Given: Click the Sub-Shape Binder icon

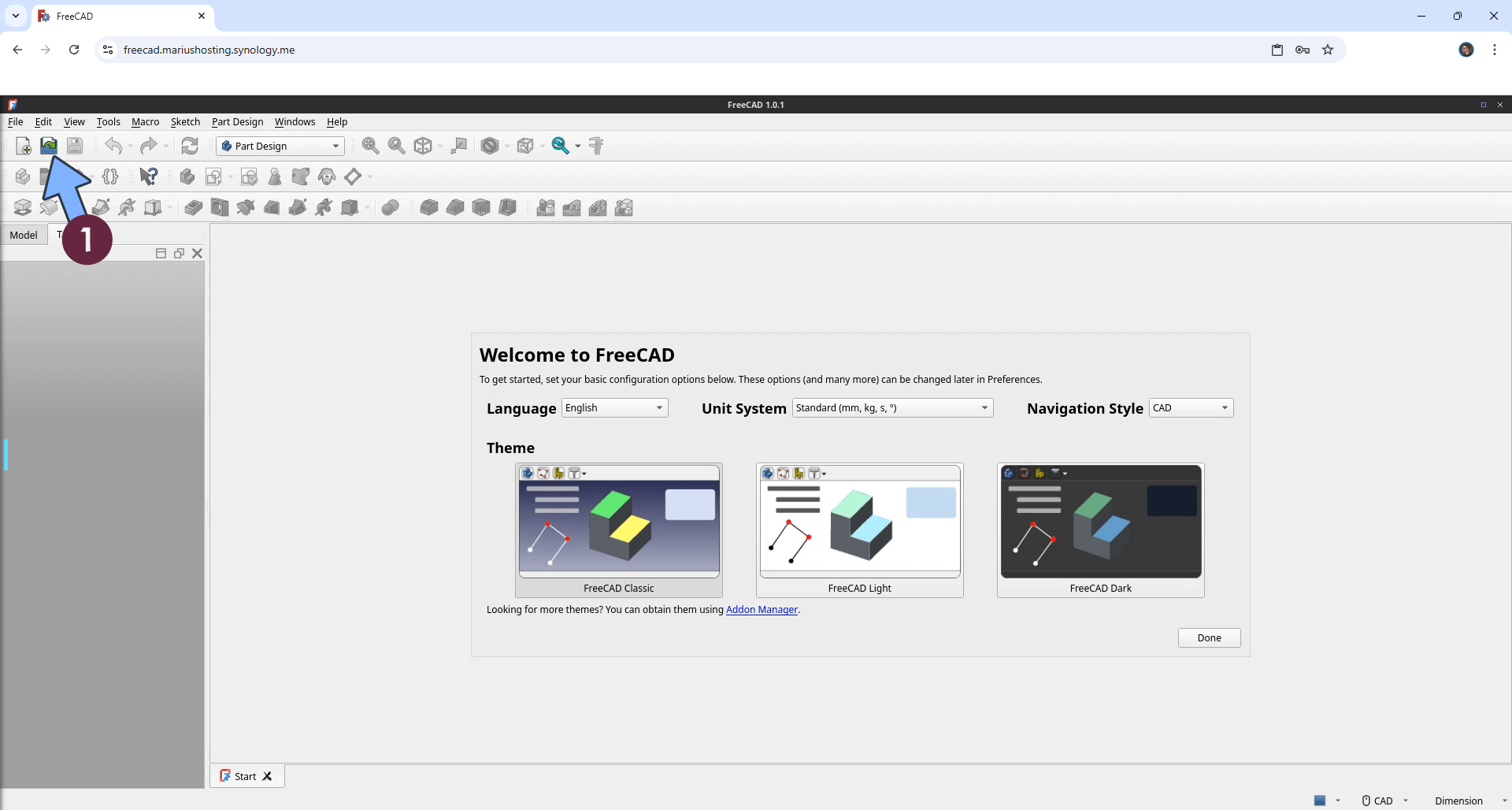Looking at the screenshot, I should tap(301, 176).
